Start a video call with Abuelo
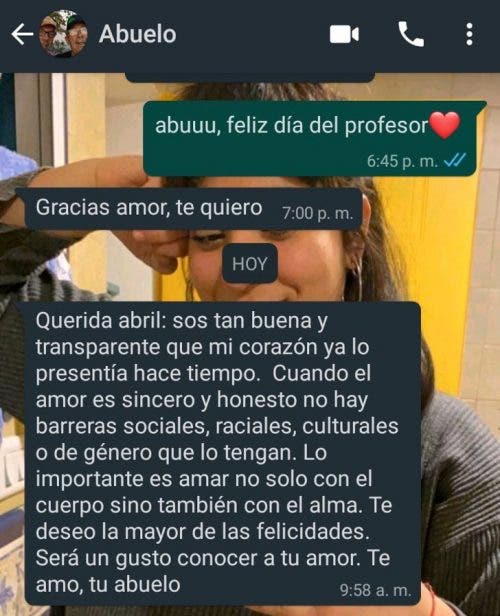This screenshot has height=616, width=500. tap(344, 34)
